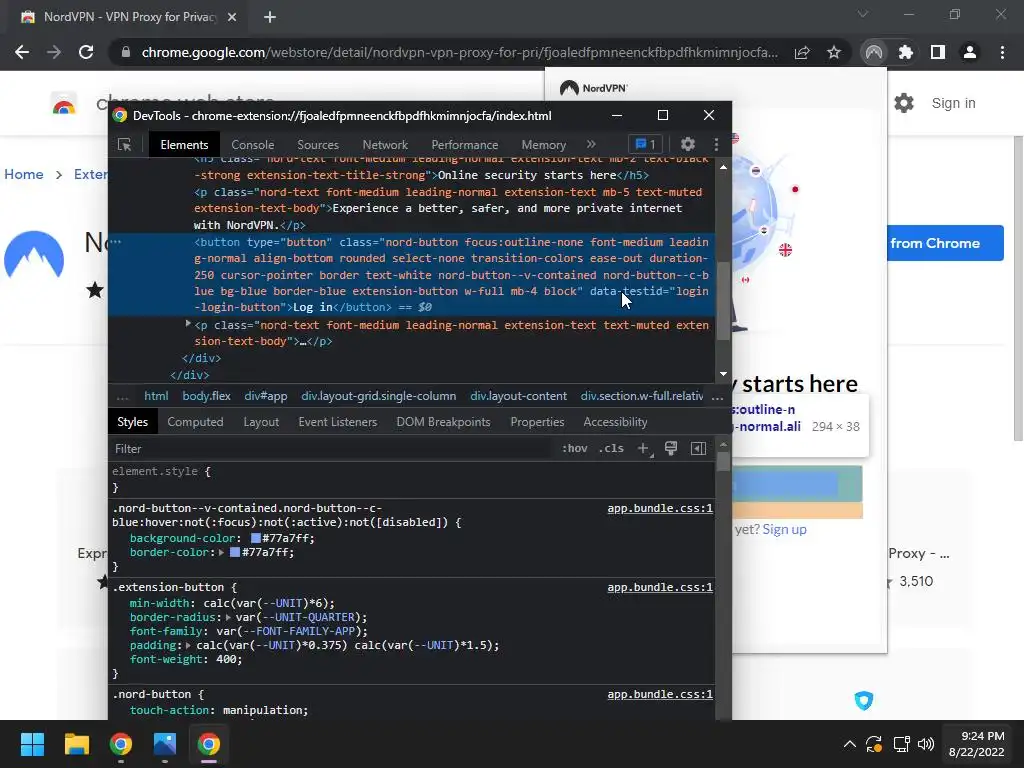Click the Filter styles input field
The image size is (1024, 768).
tap(330, 449)
